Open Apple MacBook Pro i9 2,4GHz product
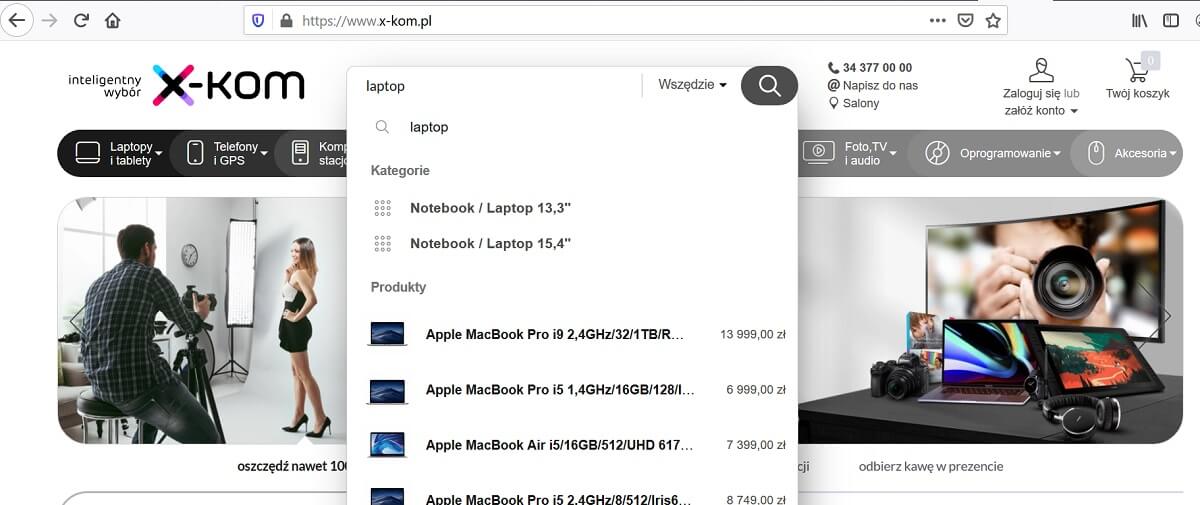The image size is (1200, 505). coord(554,334)
